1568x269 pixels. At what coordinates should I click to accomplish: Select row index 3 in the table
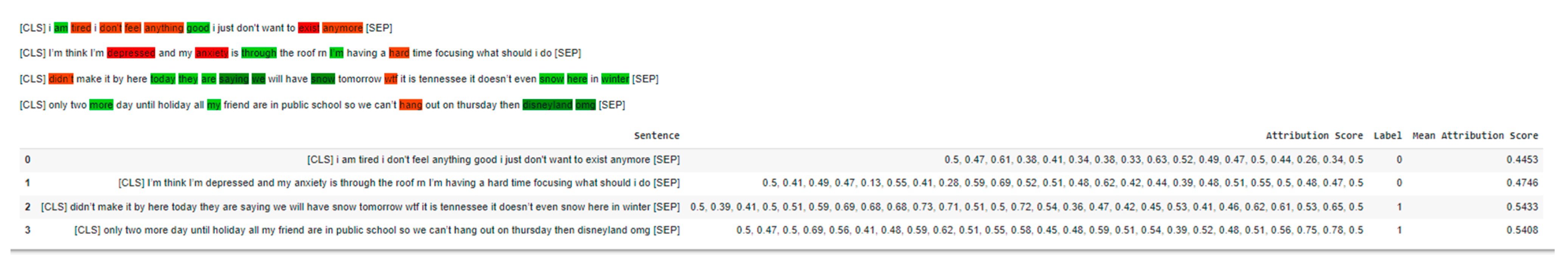[27, 230]
